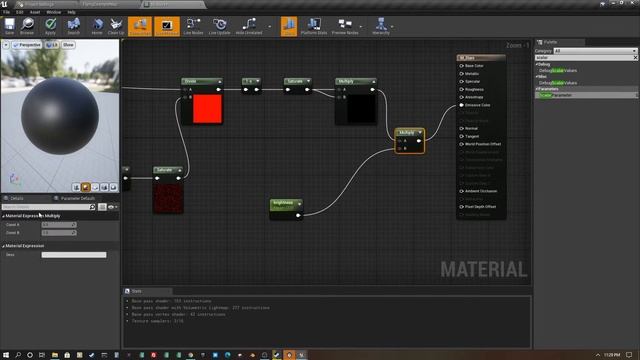The width and height of the screenshot is (640, 360).
Task: Collapse Material Expression Multiply section
Action: 3,216
